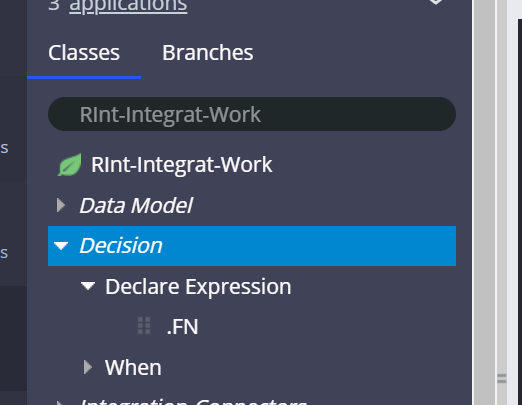Click the chevron icon beside applications

(436, 2)
